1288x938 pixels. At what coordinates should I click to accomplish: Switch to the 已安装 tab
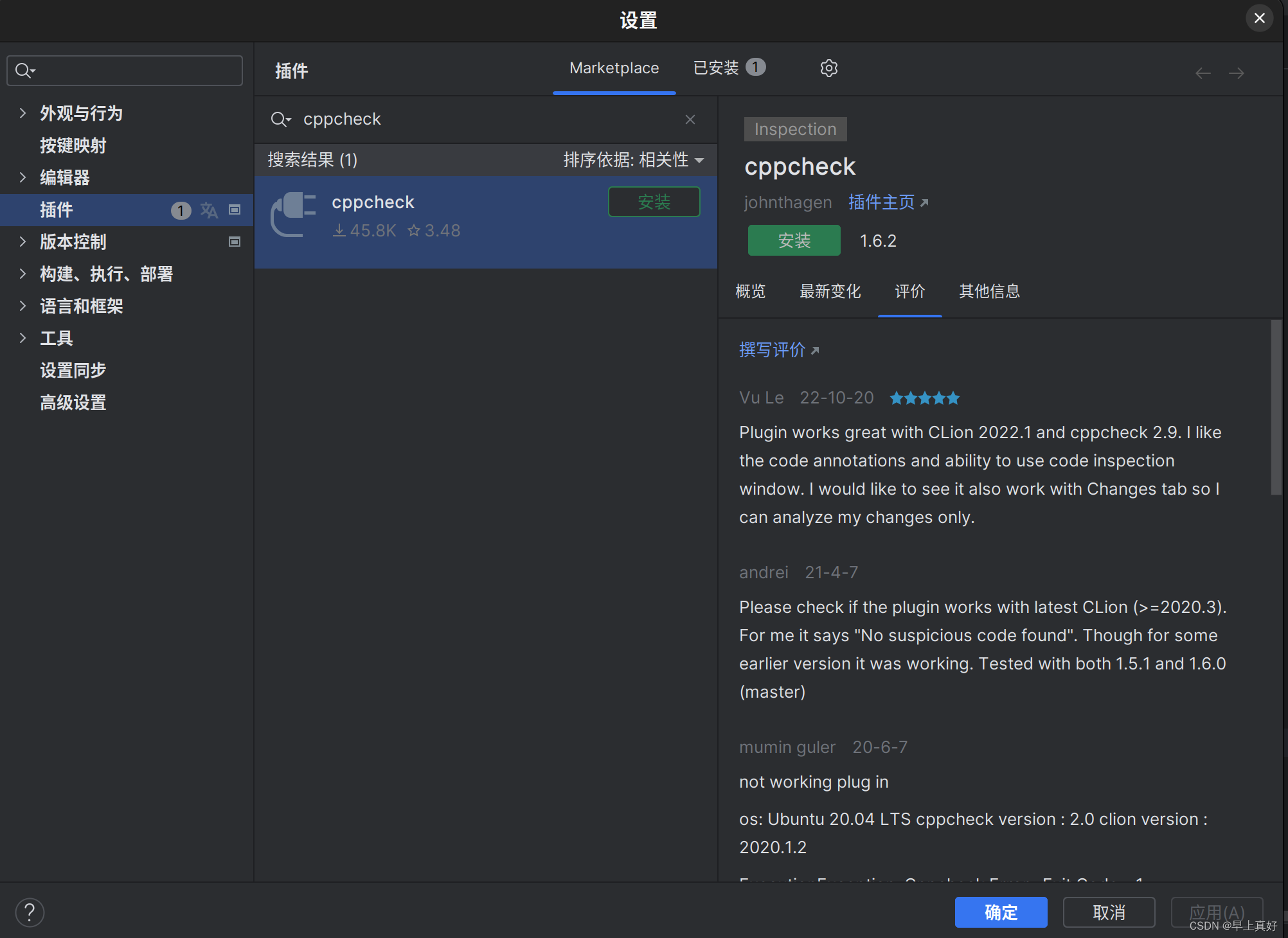(729, 68)
